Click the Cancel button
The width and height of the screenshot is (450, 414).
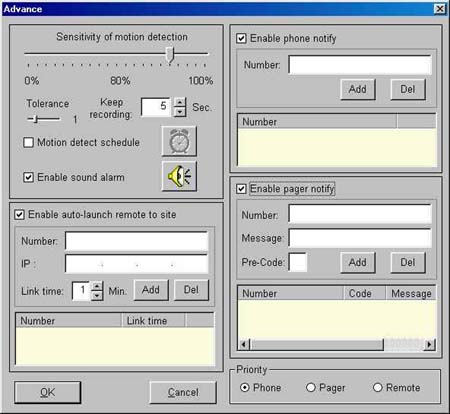(183, 392)
